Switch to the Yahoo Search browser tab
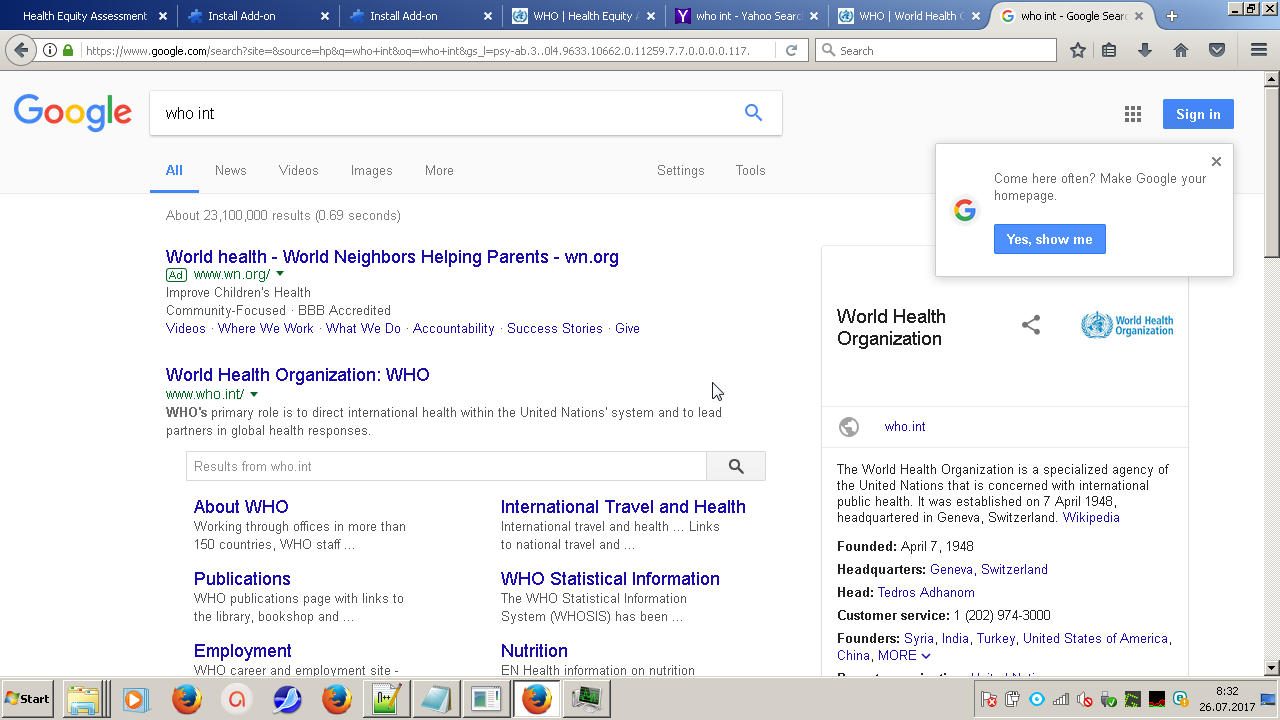 (745, 16)
